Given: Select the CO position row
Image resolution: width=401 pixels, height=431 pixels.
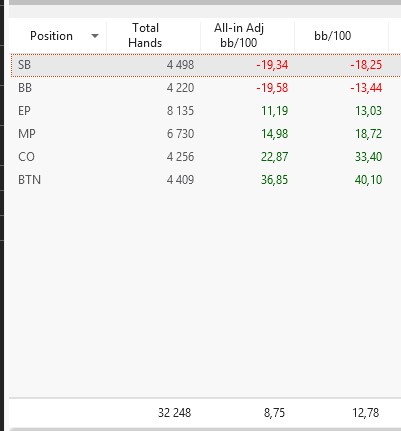Looking at the screenshot, I should (x=206, y=157).
